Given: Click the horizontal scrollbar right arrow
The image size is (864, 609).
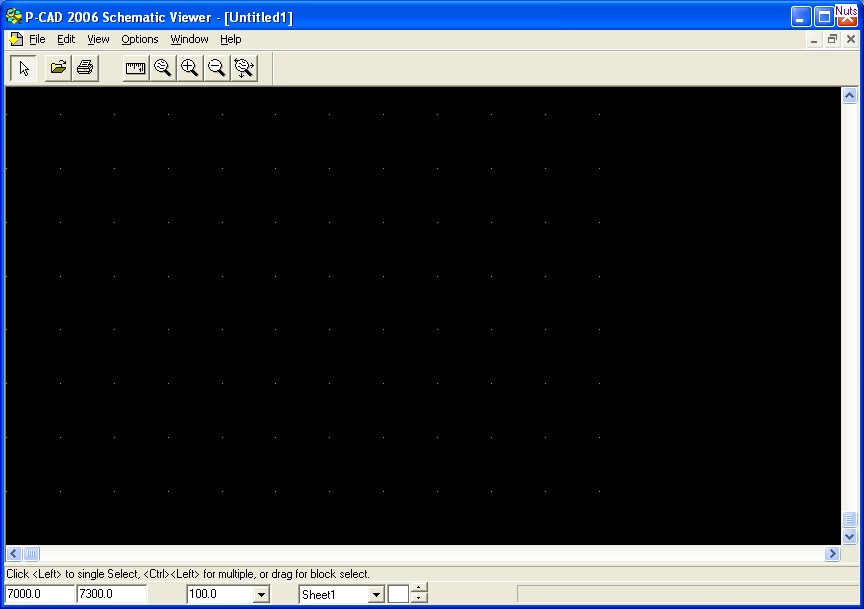Looking at the screenshot, I should pyautogui.click(x=832, y=554).
